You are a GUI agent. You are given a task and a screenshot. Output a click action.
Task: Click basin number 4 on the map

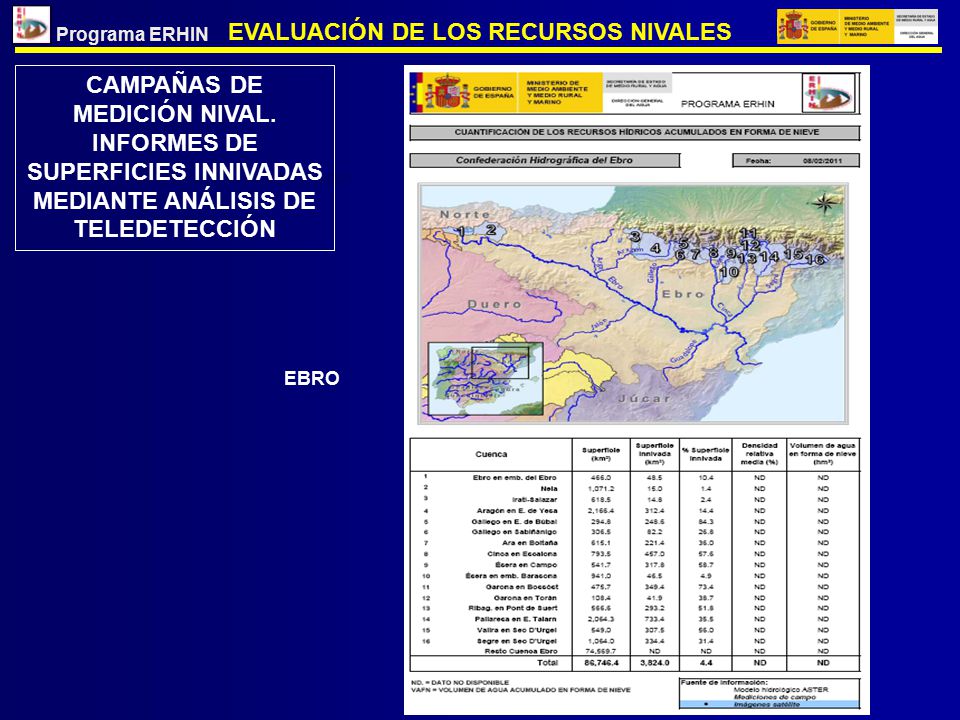655,248
